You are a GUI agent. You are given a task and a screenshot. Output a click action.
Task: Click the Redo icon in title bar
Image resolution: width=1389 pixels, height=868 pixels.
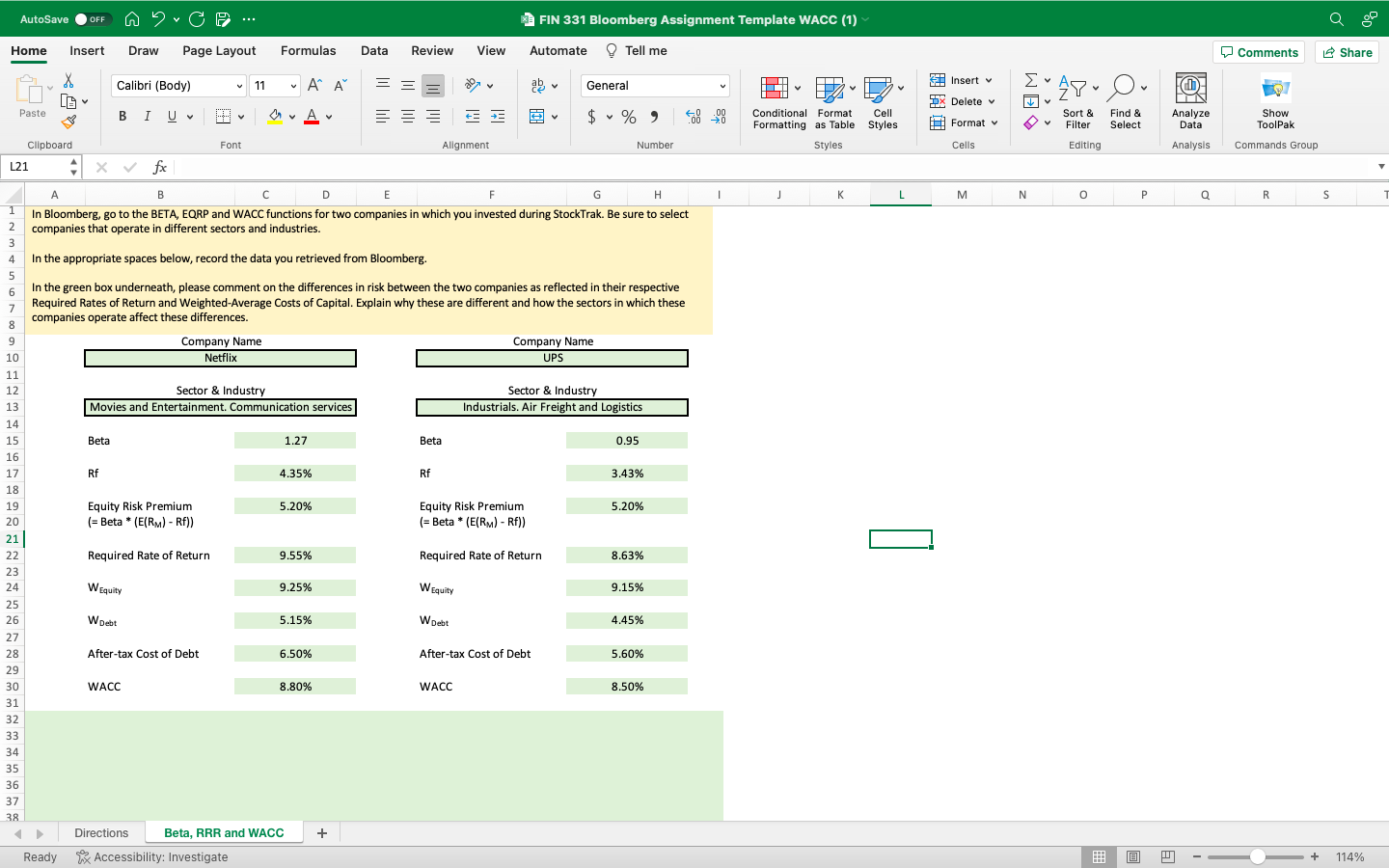coord(197,19)
